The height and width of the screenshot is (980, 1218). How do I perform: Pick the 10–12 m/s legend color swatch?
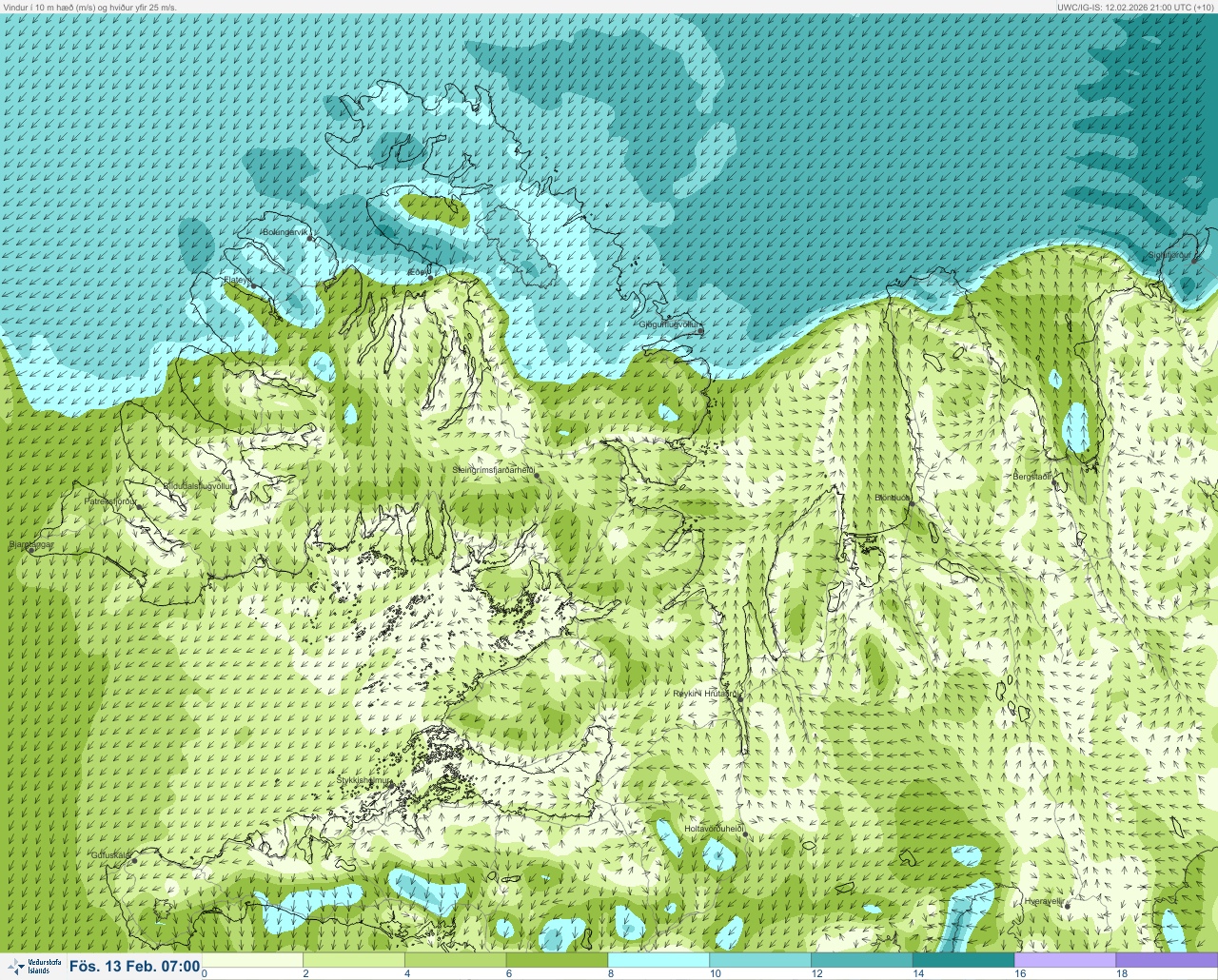(760, 960)
